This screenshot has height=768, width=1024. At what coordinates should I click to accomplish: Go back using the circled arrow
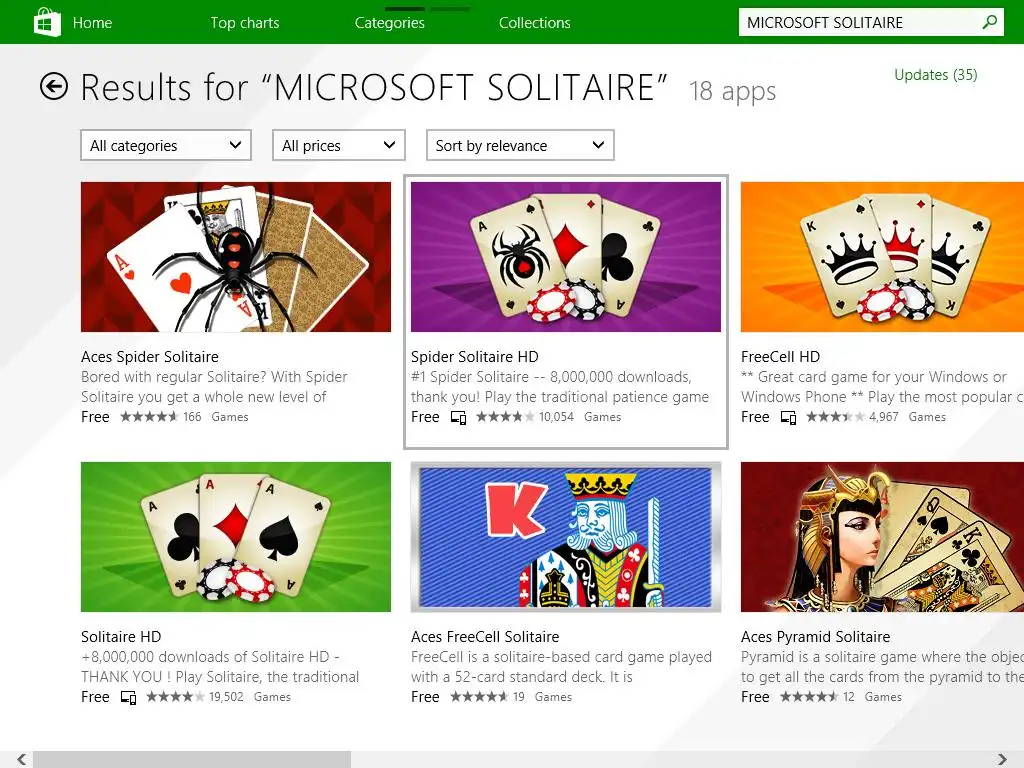tap(54, 86)
